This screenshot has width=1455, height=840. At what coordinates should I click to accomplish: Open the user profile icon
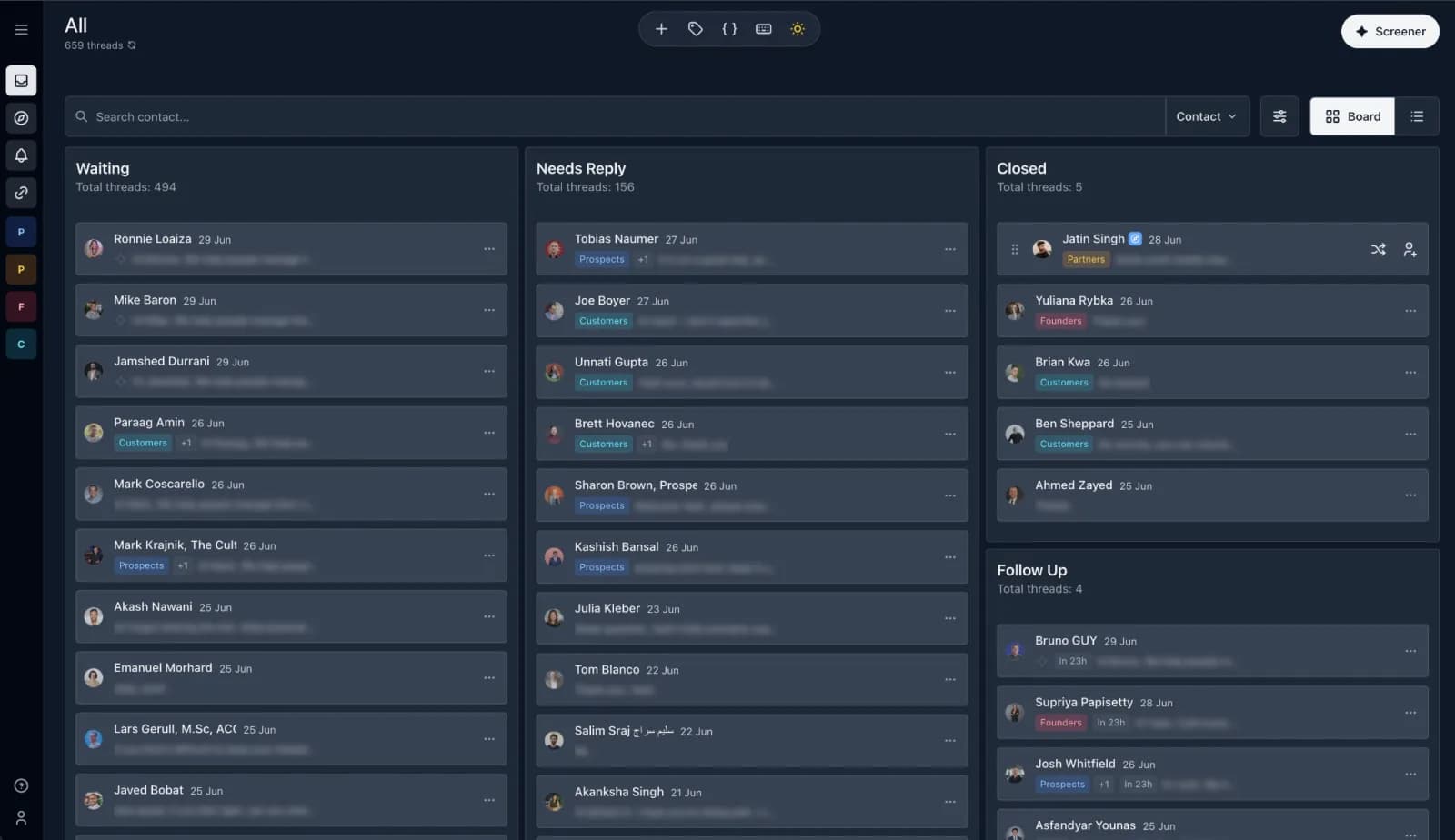coord(21,818)
